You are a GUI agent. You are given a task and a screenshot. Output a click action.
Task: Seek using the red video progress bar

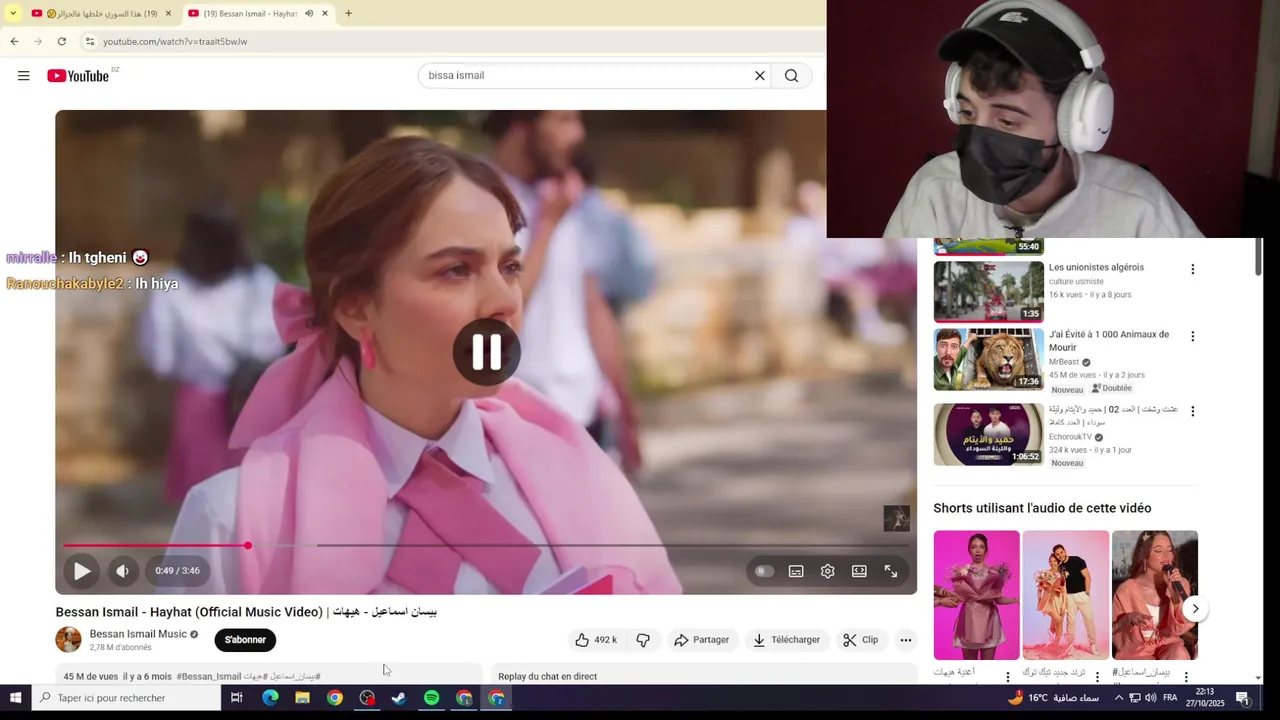[485, 545]
